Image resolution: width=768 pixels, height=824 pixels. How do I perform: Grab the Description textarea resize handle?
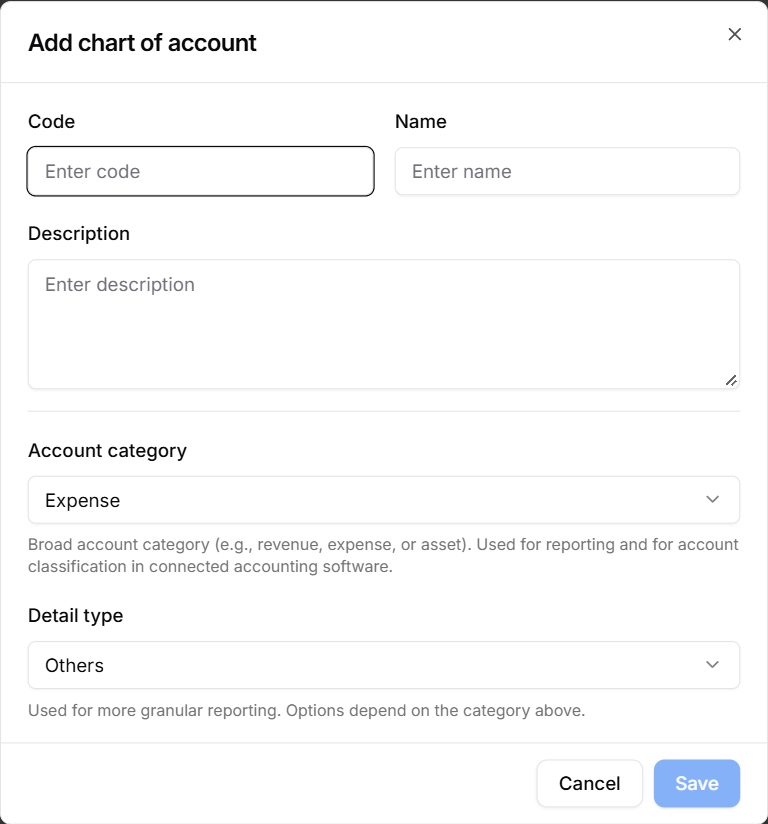point(731,380)
